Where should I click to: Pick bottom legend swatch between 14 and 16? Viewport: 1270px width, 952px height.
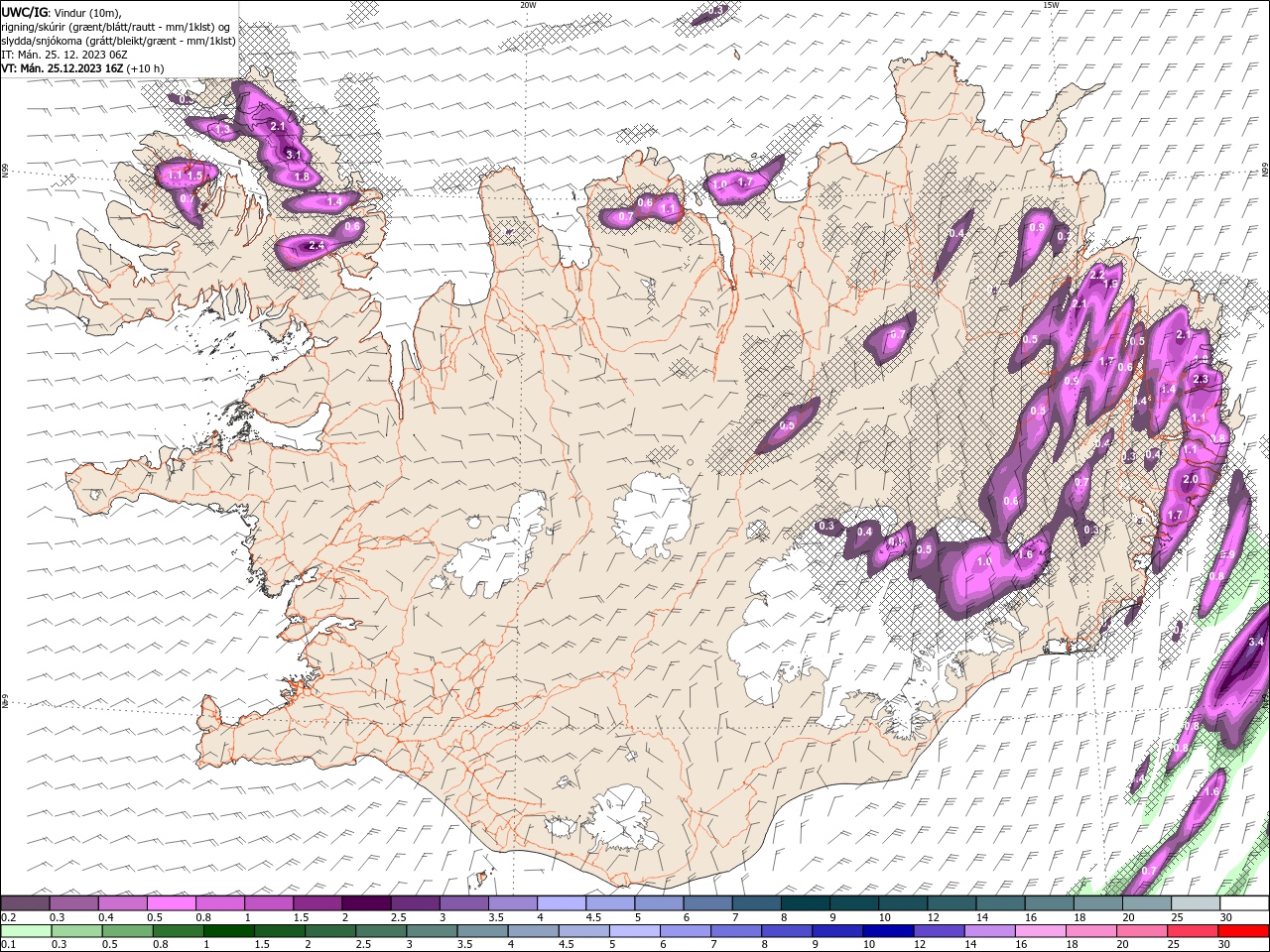point(991,931)
